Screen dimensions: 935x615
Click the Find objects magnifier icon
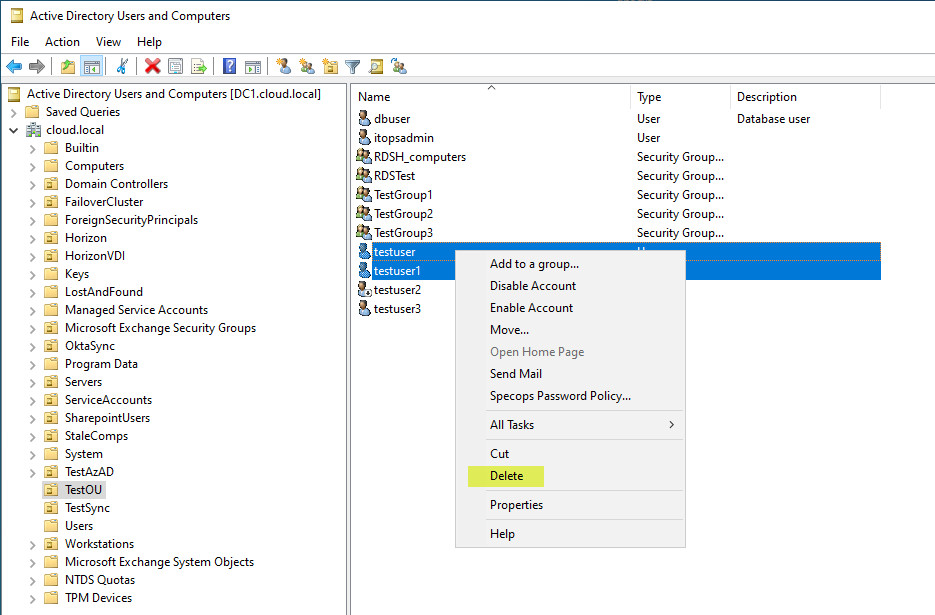tap(376, 66)
